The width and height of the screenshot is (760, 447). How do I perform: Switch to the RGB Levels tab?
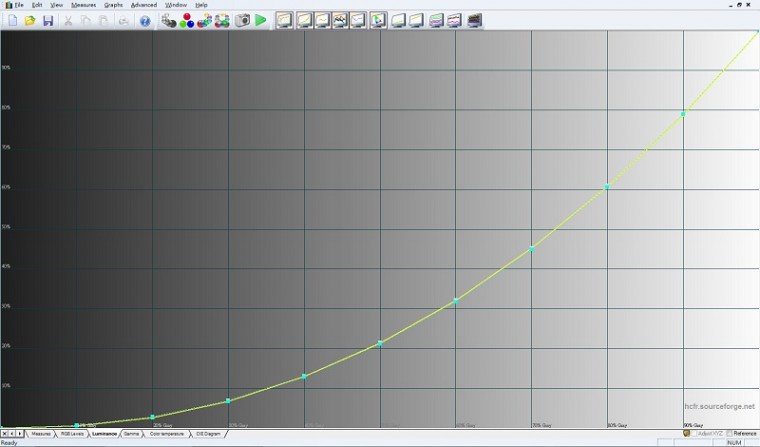(x=72, y=433)
